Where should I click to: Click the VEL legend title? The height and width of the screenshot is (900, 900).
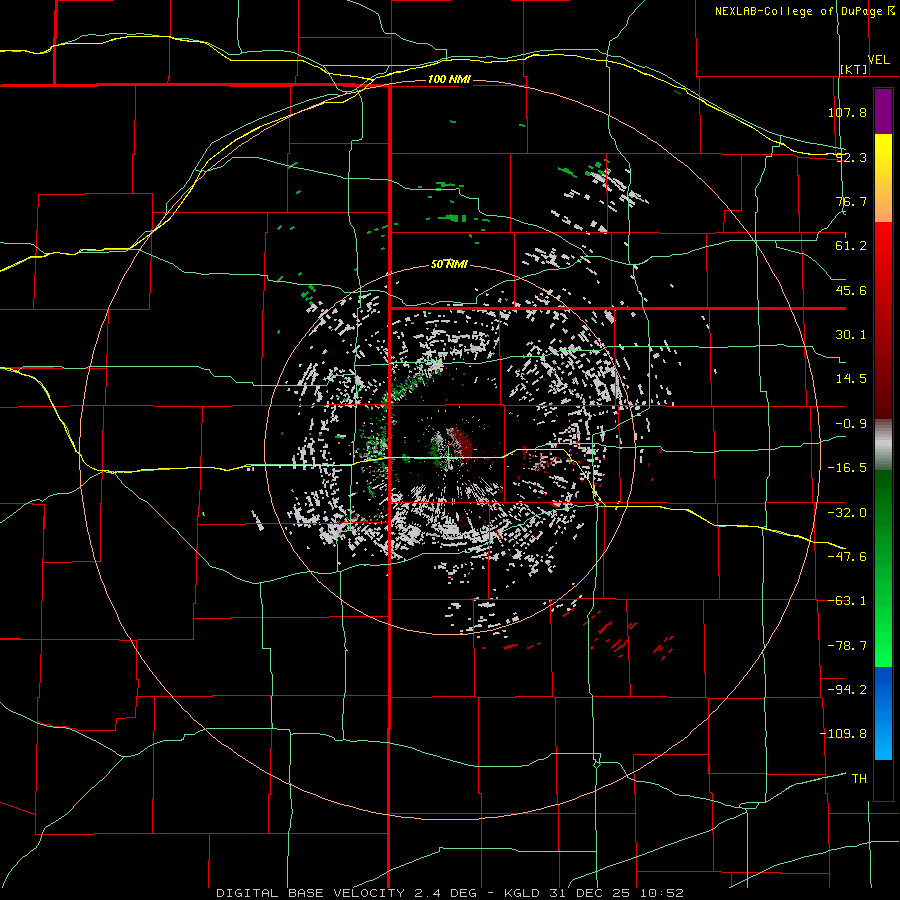pyautogui.click(x=878, y=59)
